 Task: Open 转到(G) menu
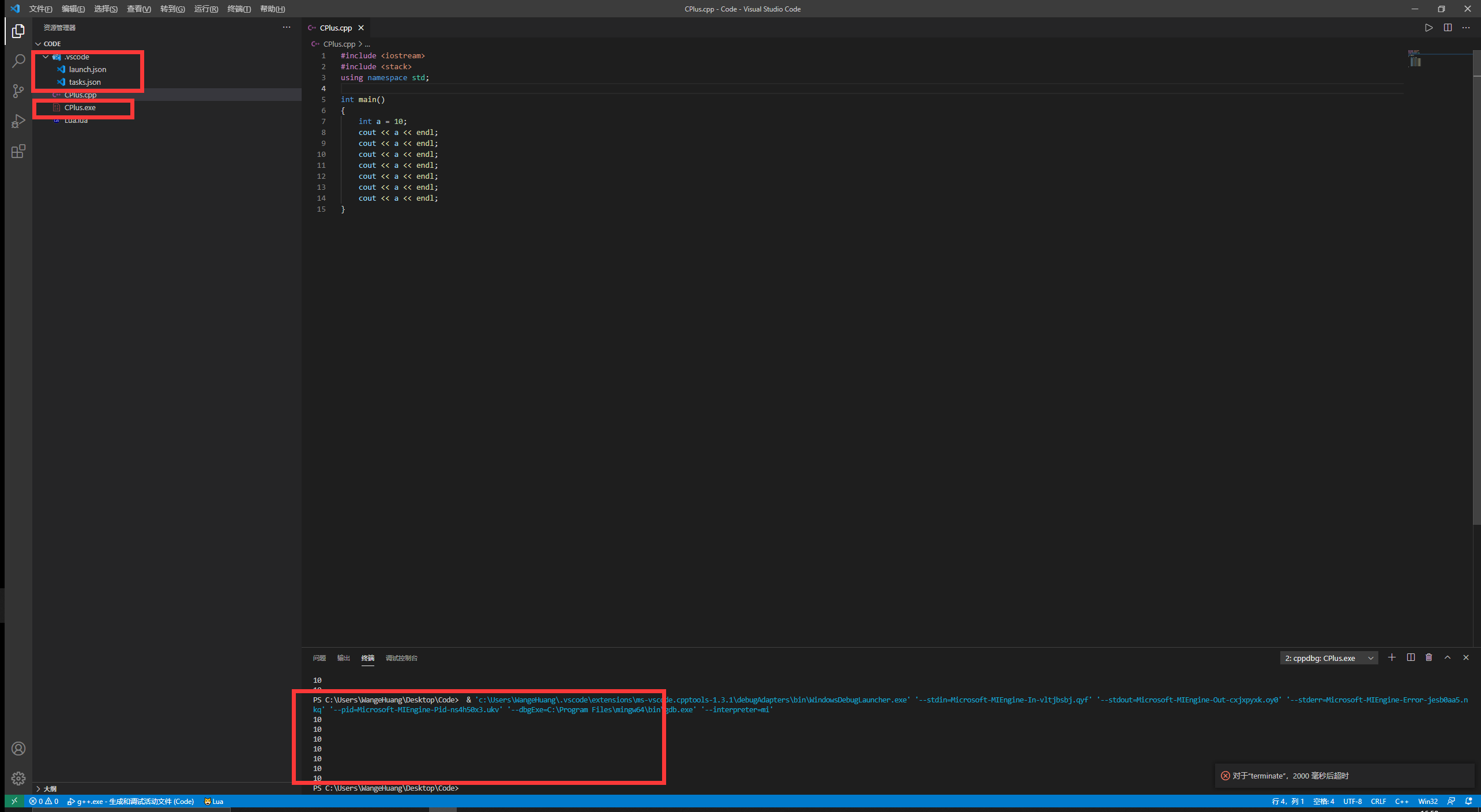click(172, 9)
